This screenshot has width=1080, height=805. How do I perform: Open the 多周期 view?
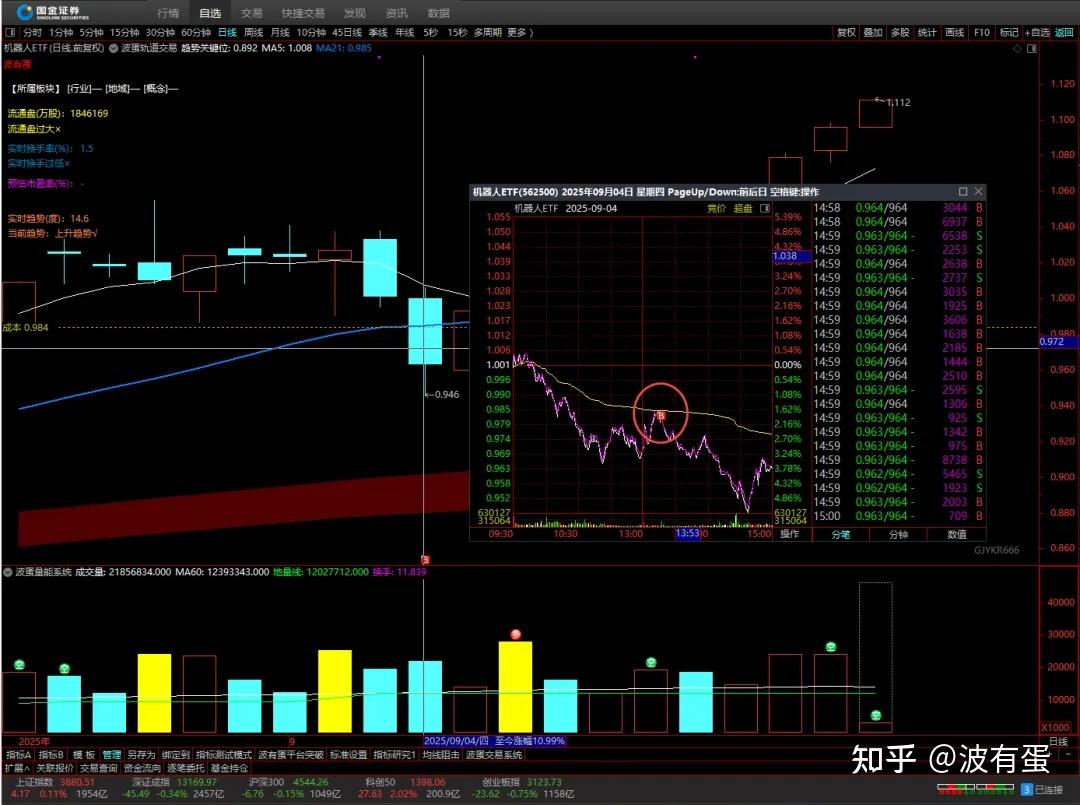pos(488,32)
